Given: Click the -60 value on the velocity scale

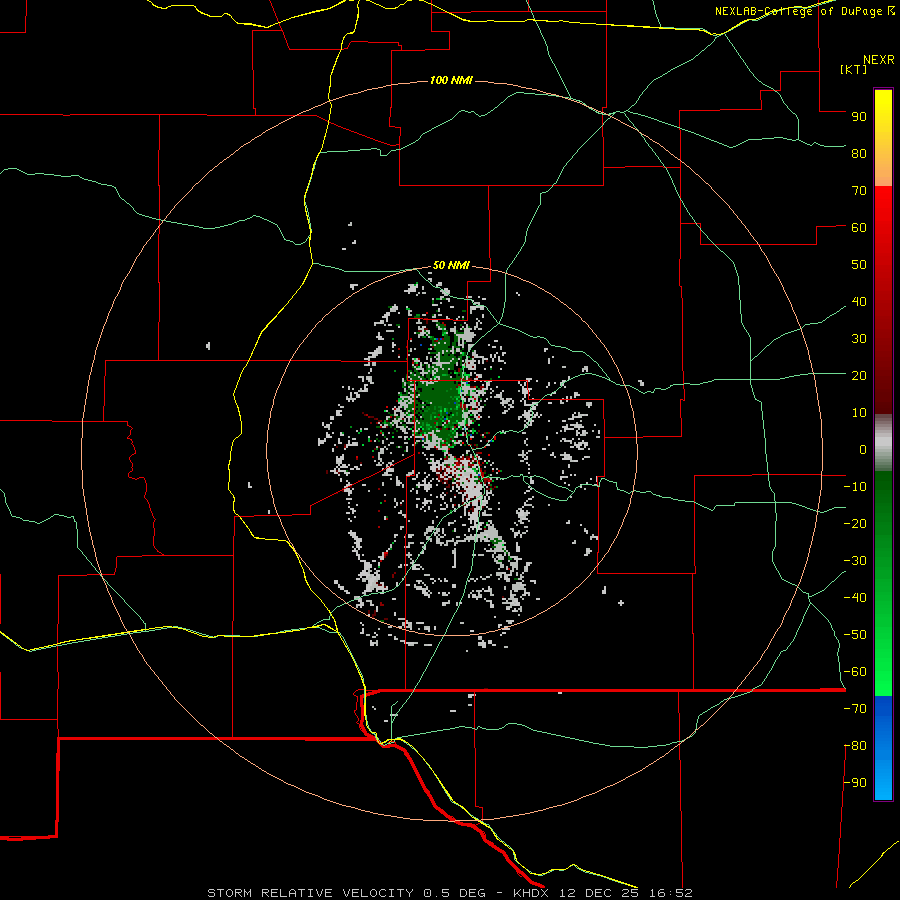Looking at the screenshot, I should [855, 672].
